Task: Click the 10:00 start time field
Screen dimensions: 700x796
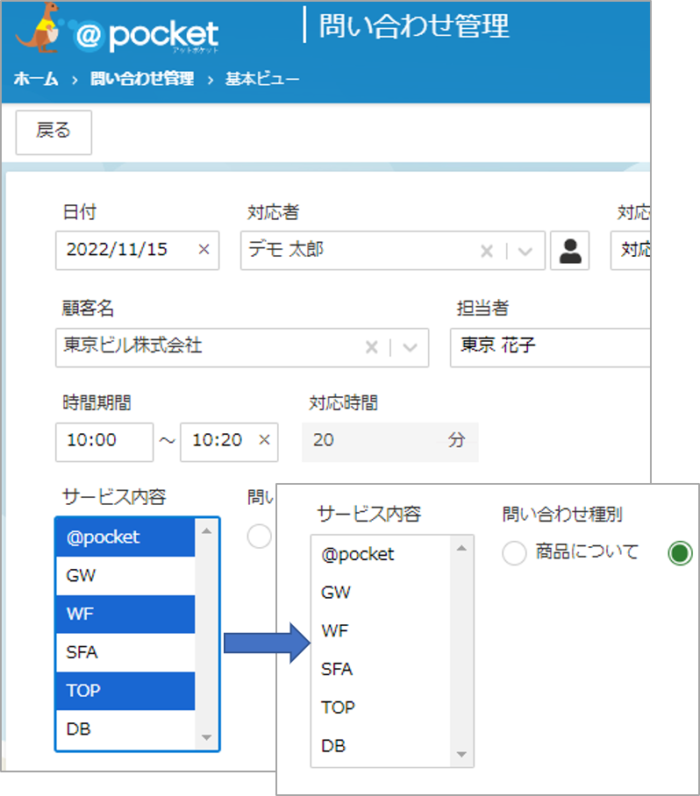Action: tap(104, 442)
